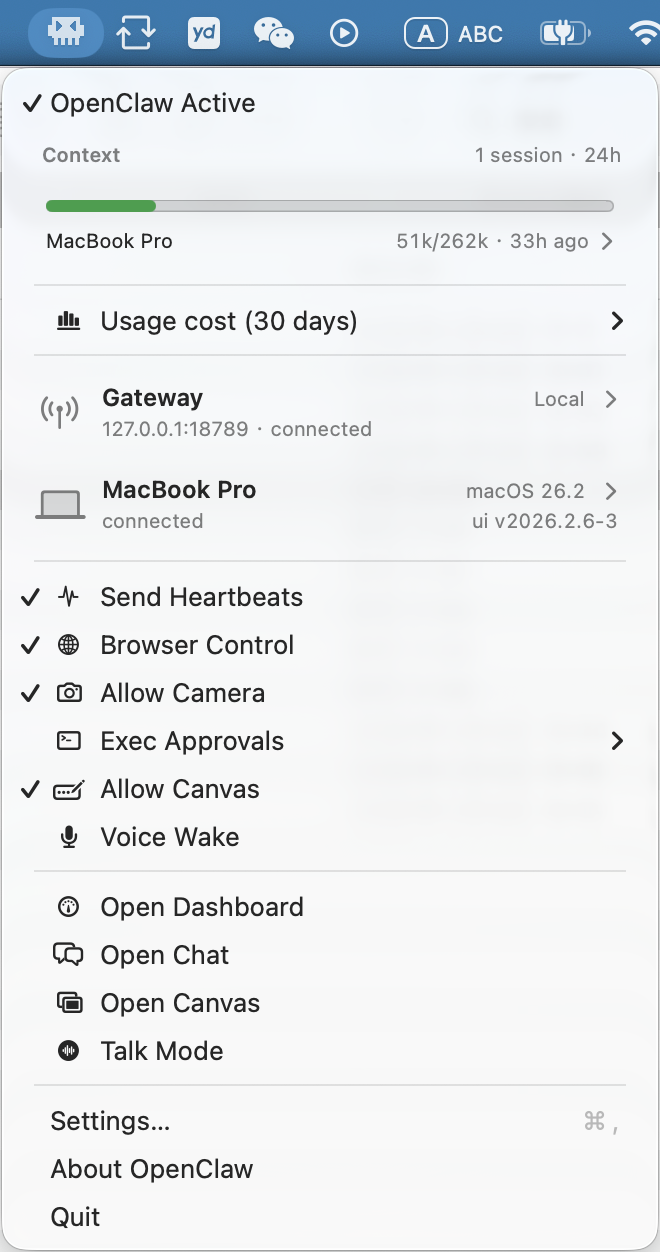
Task: Click the Open Canvas windows icon
Action: point(69,1003)
